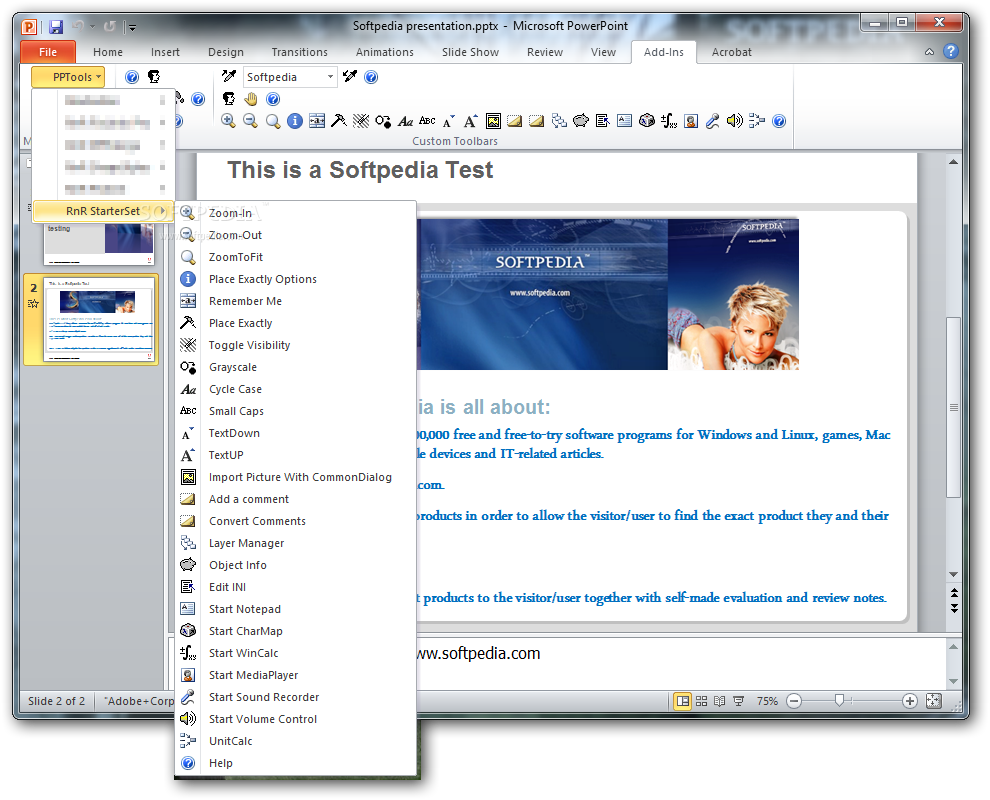Click Next Slide double-arrow button
The width and height of the screenshot is (990, 800).
point(954,609)
